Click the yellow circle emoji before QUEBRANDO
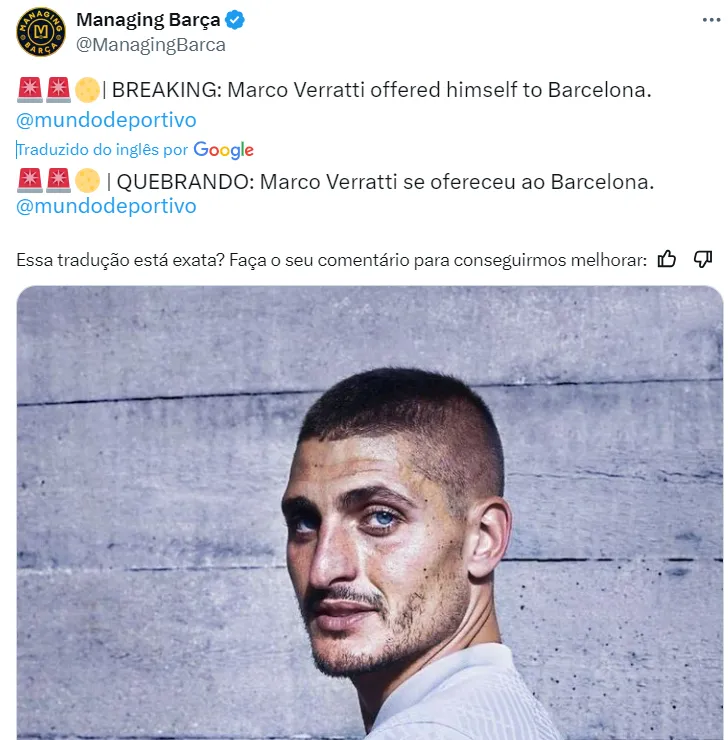The height and width of the screenshot is (740, 728). click(87, 181)
